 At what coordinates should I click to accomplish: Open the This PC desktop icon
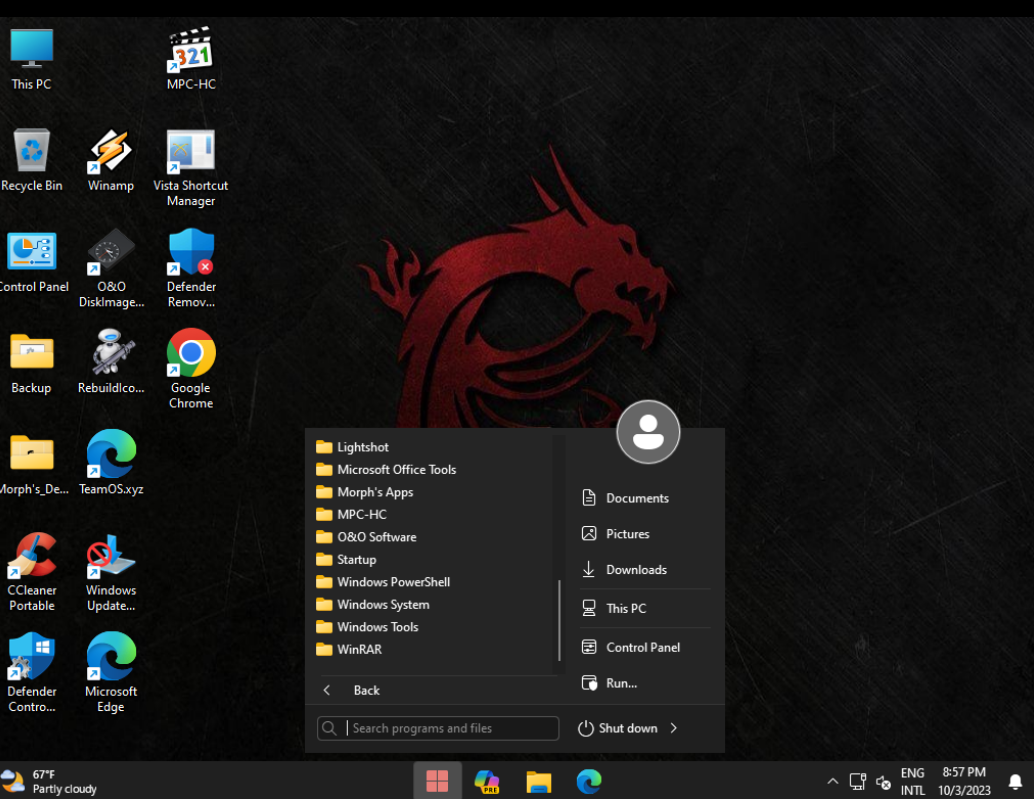31,59
